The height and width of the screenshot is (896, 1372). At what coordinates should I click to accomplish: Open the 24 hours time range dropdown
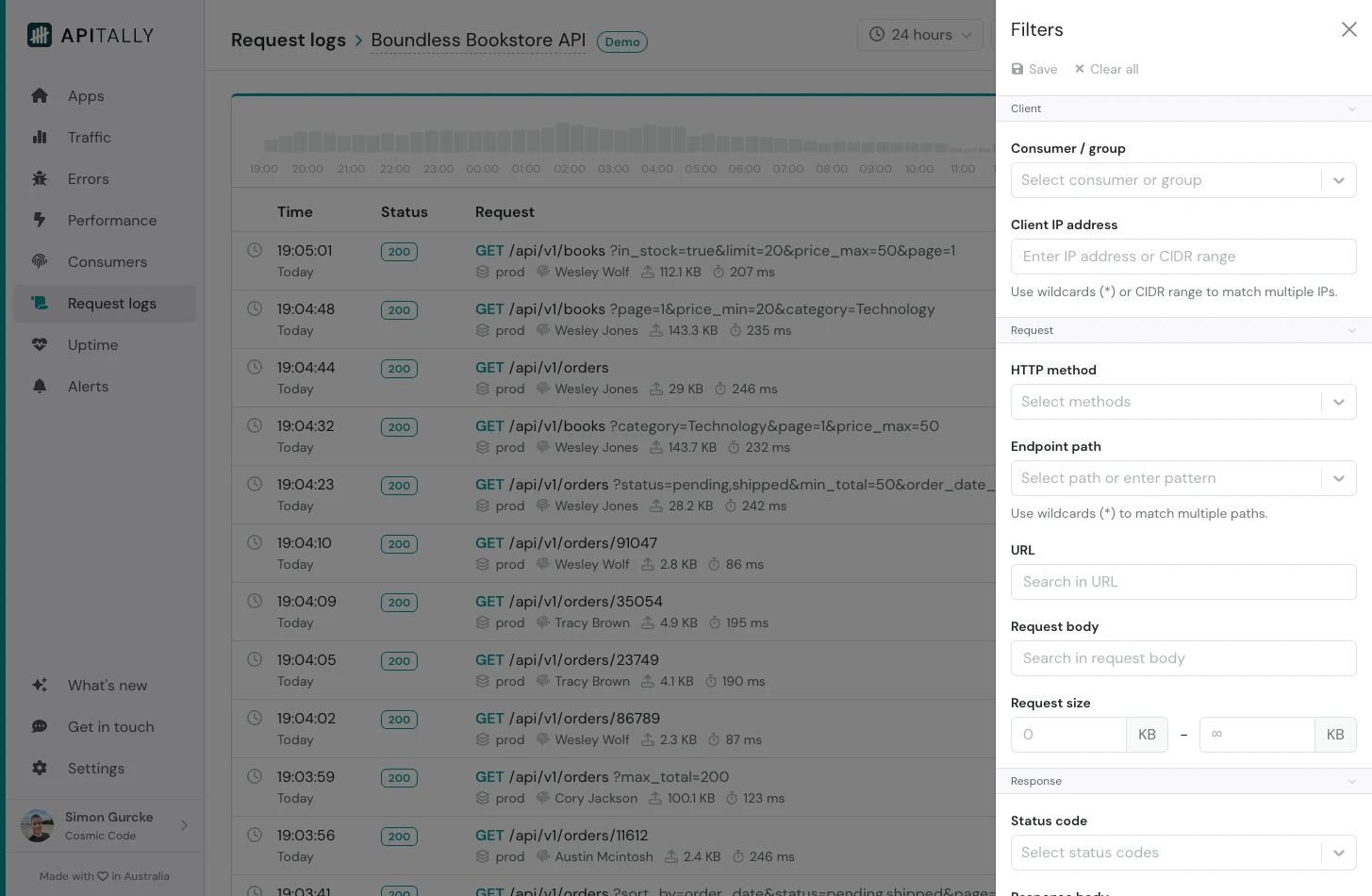point(919,34)
